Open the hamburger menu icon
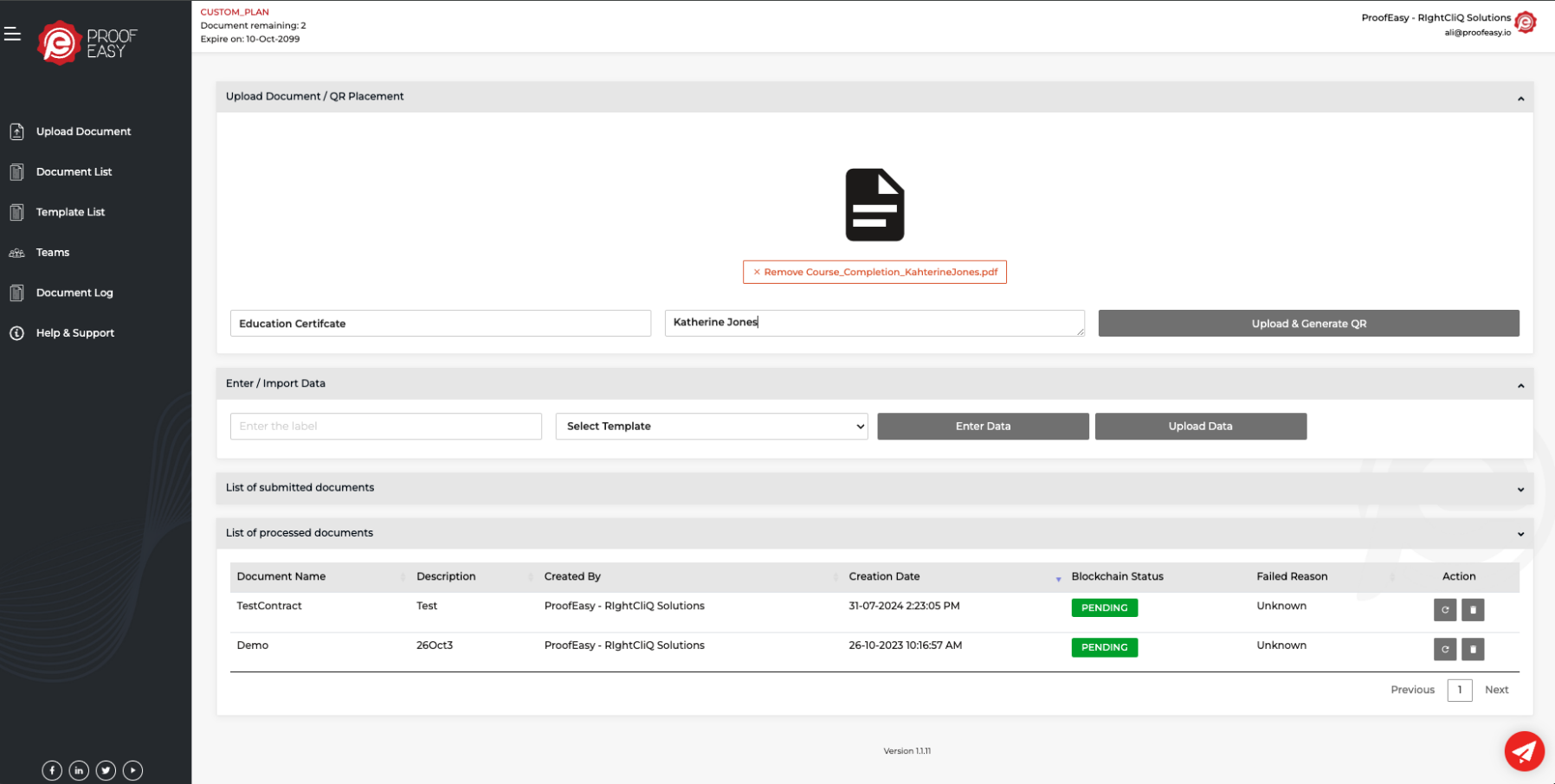The width and height of the screenshot is (1555, 784). pos(12,34)
